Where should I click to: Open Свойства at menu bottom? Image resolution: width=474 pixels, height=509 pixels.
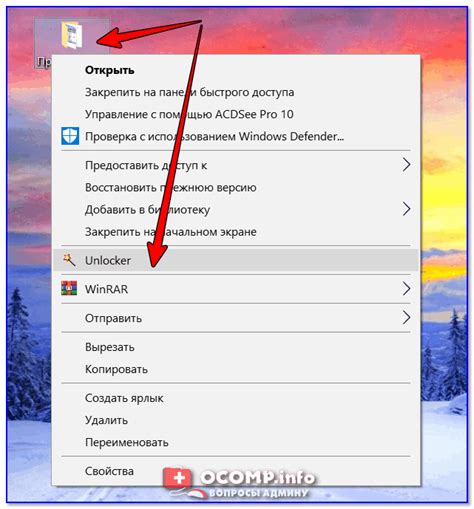click(109, 471)
